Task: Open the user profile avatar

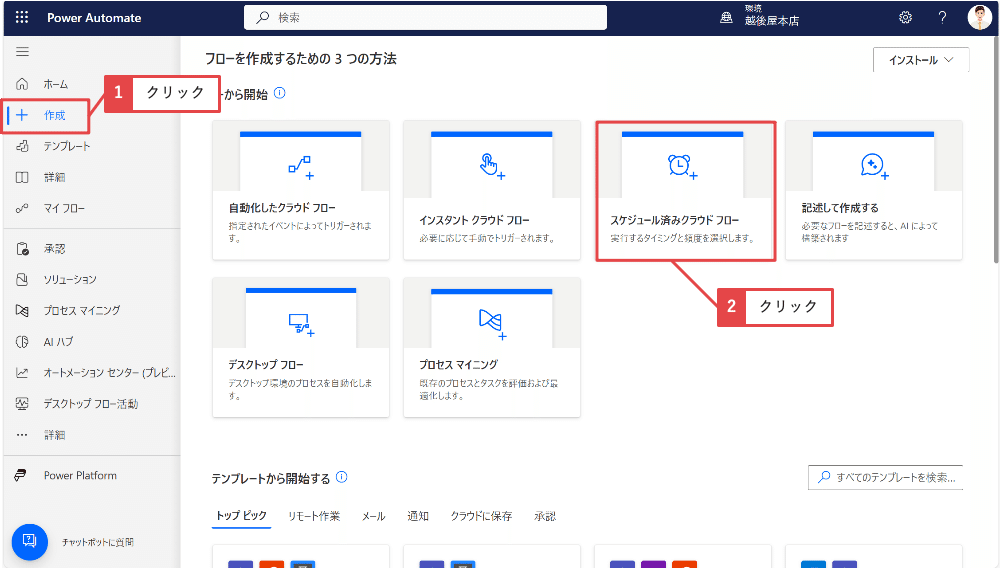Action: pyautogui.click(x=979, y=18)
